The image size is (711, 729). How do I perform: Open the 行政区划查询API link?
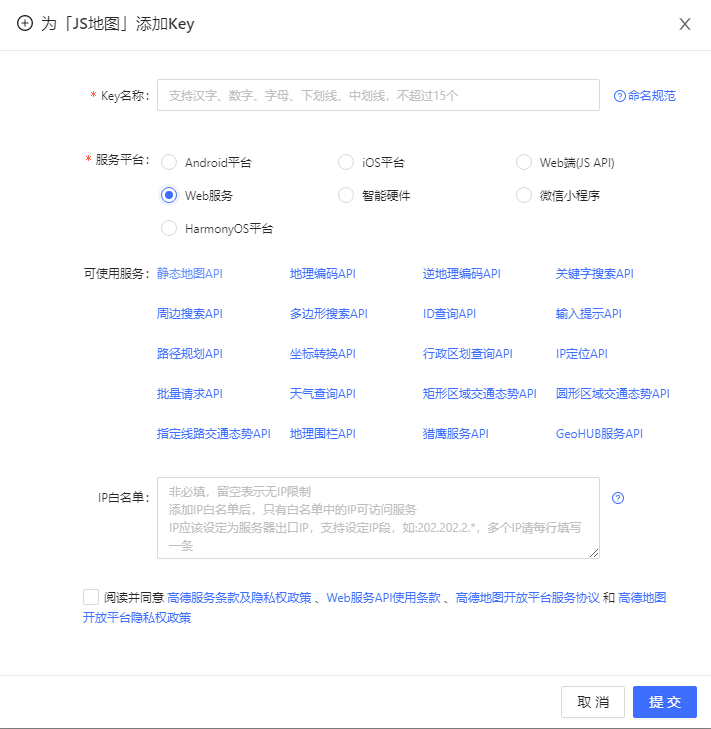[x=468, y=354]
